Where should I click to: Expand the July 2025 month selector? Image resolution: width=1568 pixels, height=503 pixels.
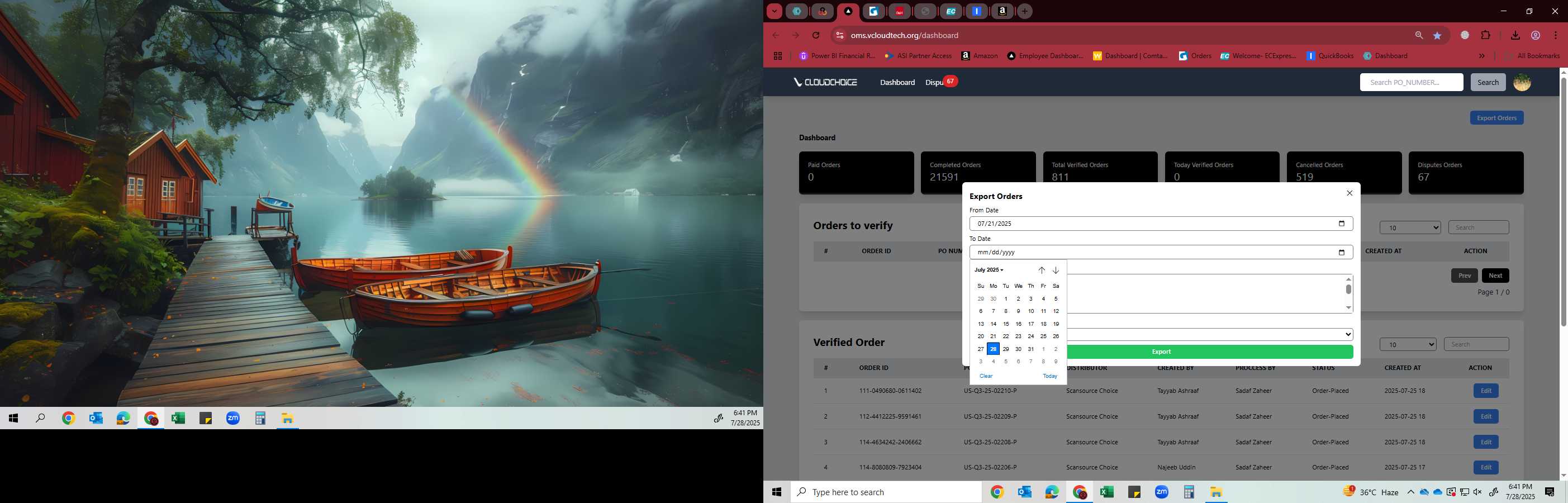pyautogui.click(x=989, y=270)
